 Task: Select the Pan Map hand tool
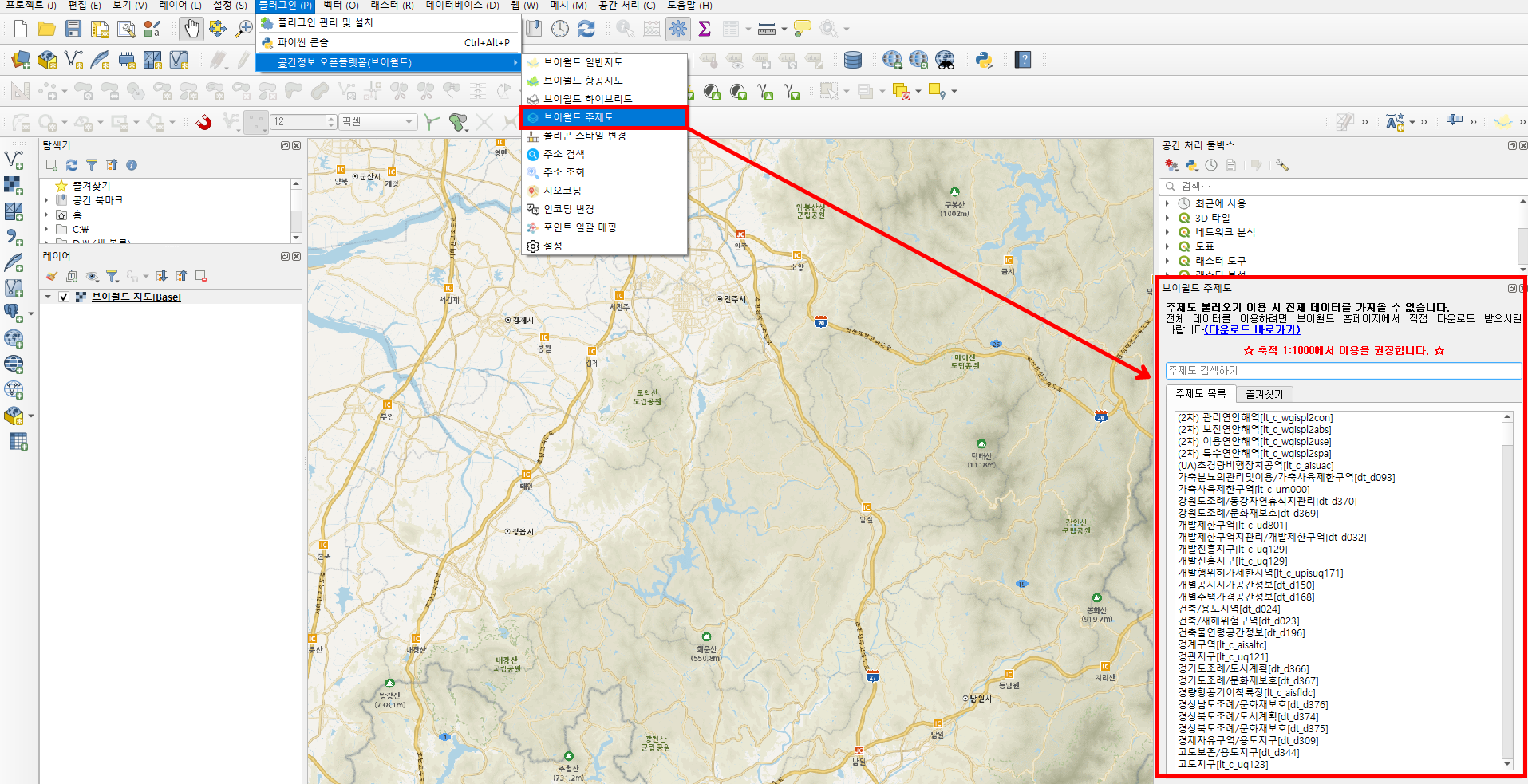click(x=191, y=30)
